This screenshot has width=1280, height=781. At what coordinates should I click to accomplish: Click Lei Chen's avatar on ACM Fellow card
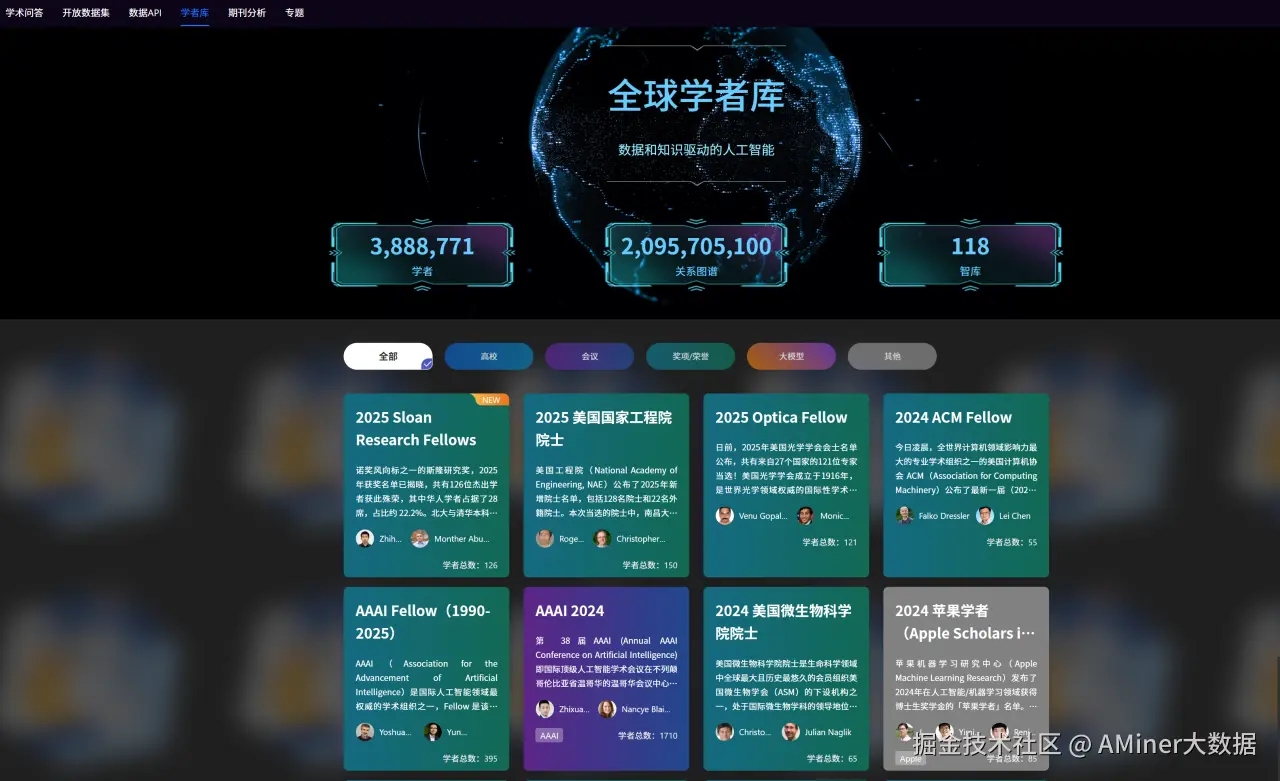coord(983,515)
